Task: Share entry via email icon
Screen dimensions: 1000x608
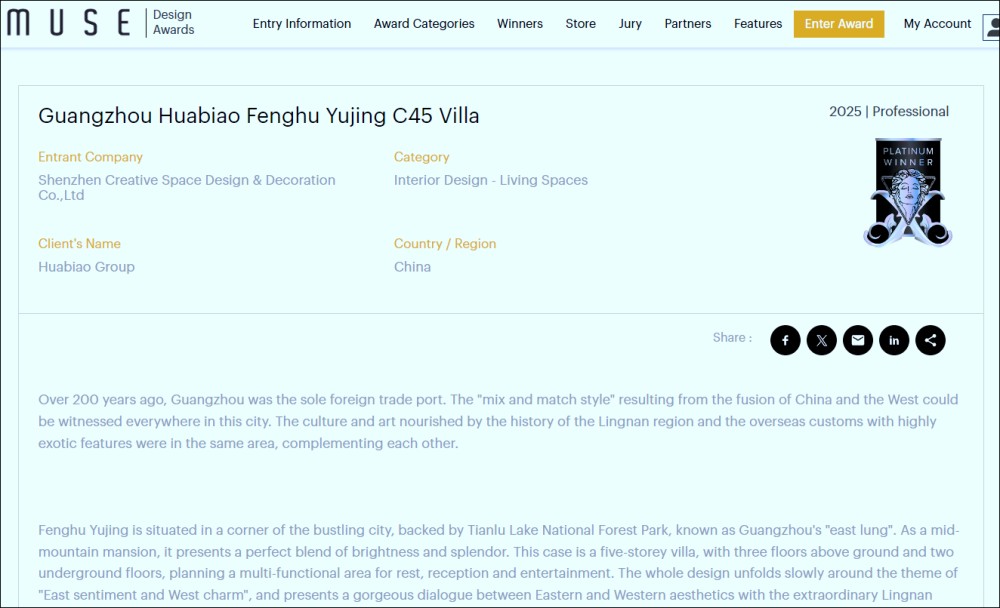Action: (x=857, y=340)
